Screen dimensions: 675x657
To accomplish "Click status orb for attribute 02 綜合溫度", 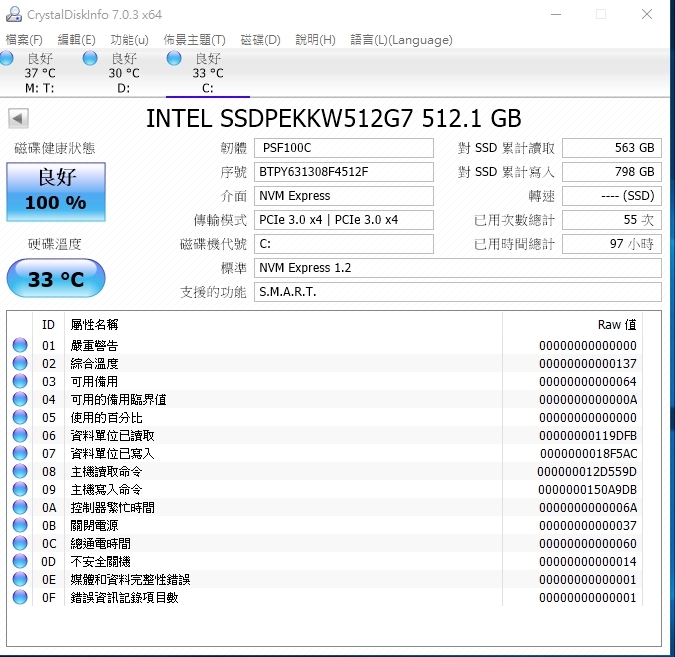I will (x=20, y=363).
